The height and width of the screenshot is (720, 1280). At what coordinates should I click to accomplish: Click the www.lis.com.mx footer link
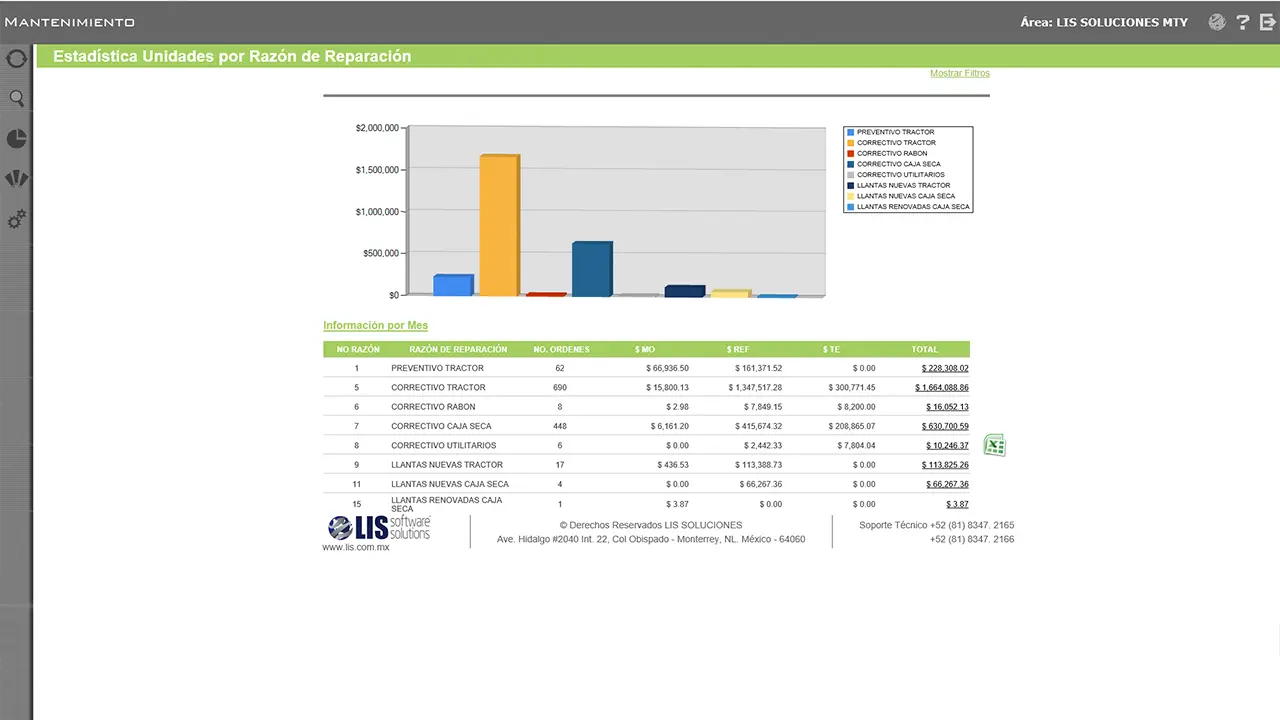click(x=355, y=547)
